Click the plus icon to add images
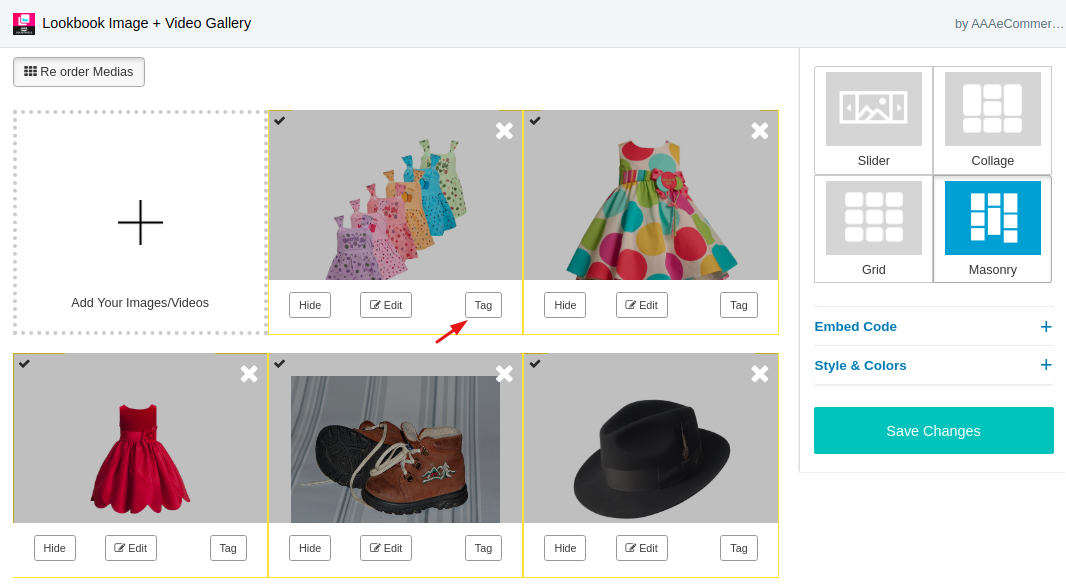 (x=140, y=222)
